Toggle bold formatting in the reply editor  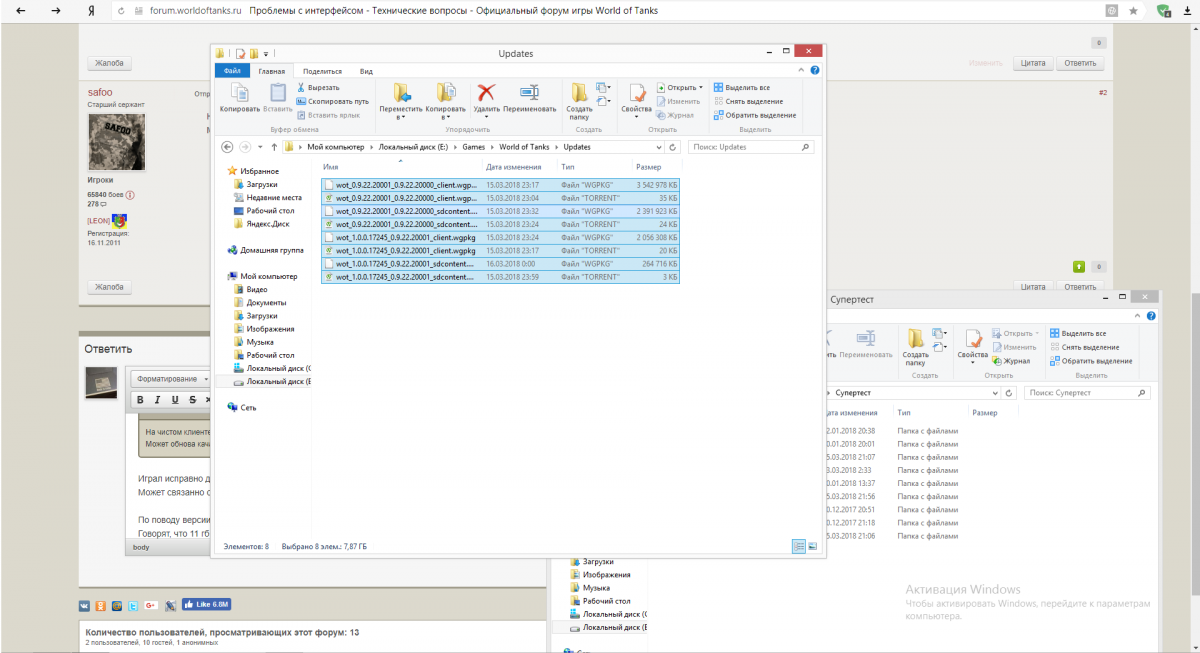click(140, 400)
